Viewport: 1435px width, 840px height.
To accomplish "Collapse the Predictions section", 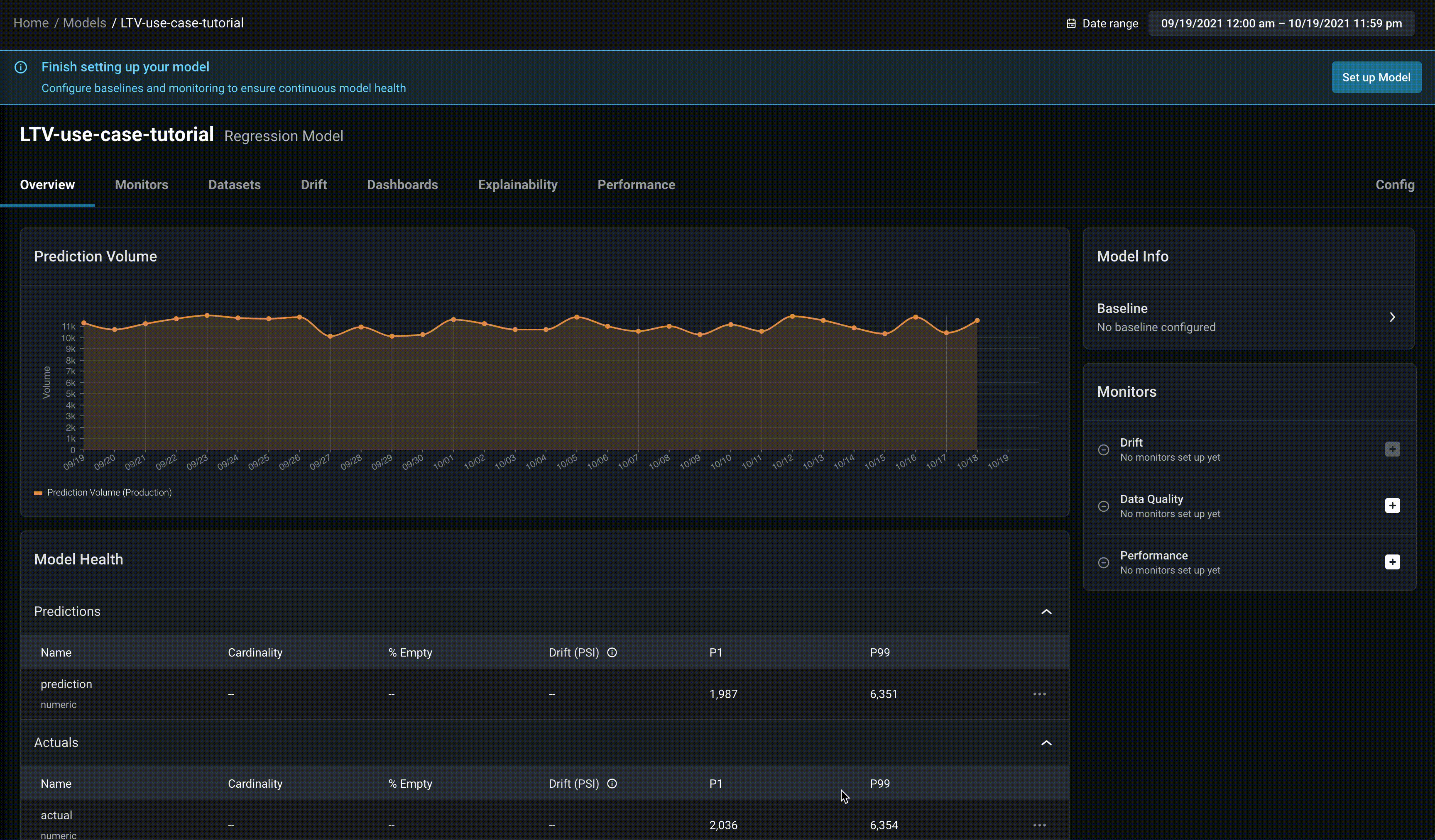I will [x=1046, y=611].
